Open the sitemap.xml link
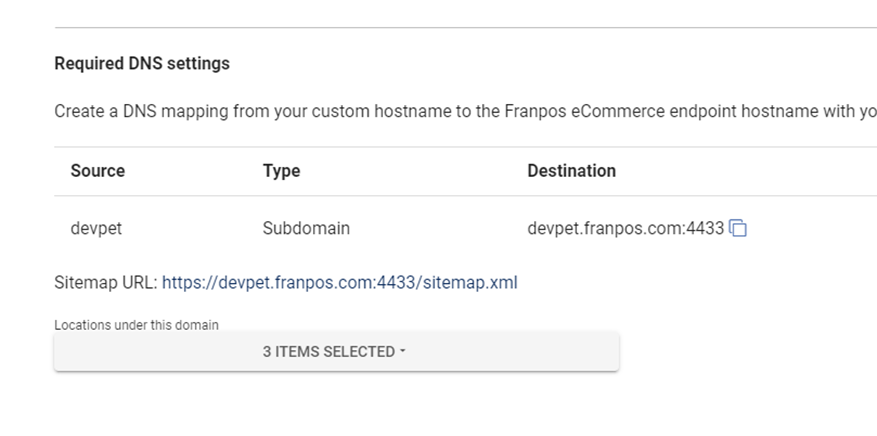The image size is (877, 436). click(340, 282)
